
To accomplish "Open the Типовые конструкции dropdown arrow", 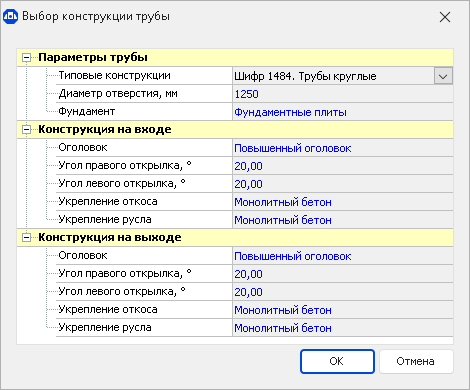I will click(443, 76).
